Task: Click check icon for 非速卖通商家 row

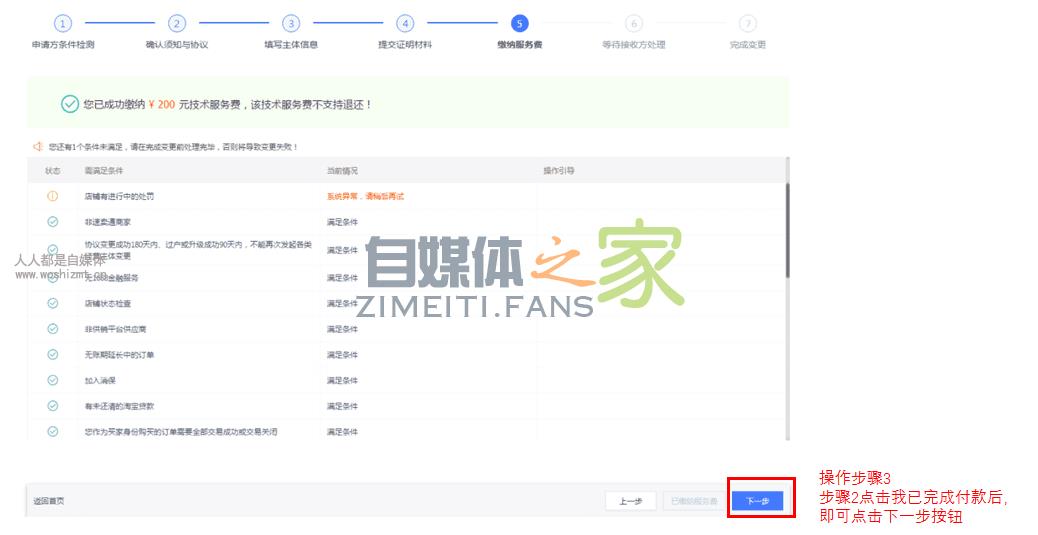Action: click(x=52, y=222)
